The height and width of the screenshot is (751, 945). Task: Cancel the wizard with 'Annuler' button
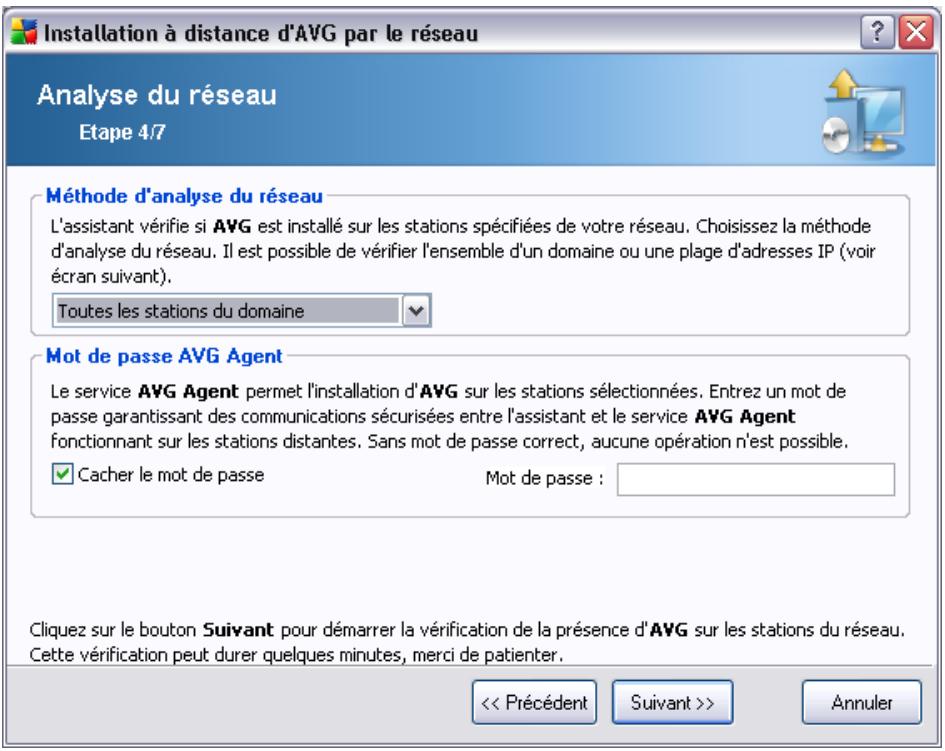862,702
